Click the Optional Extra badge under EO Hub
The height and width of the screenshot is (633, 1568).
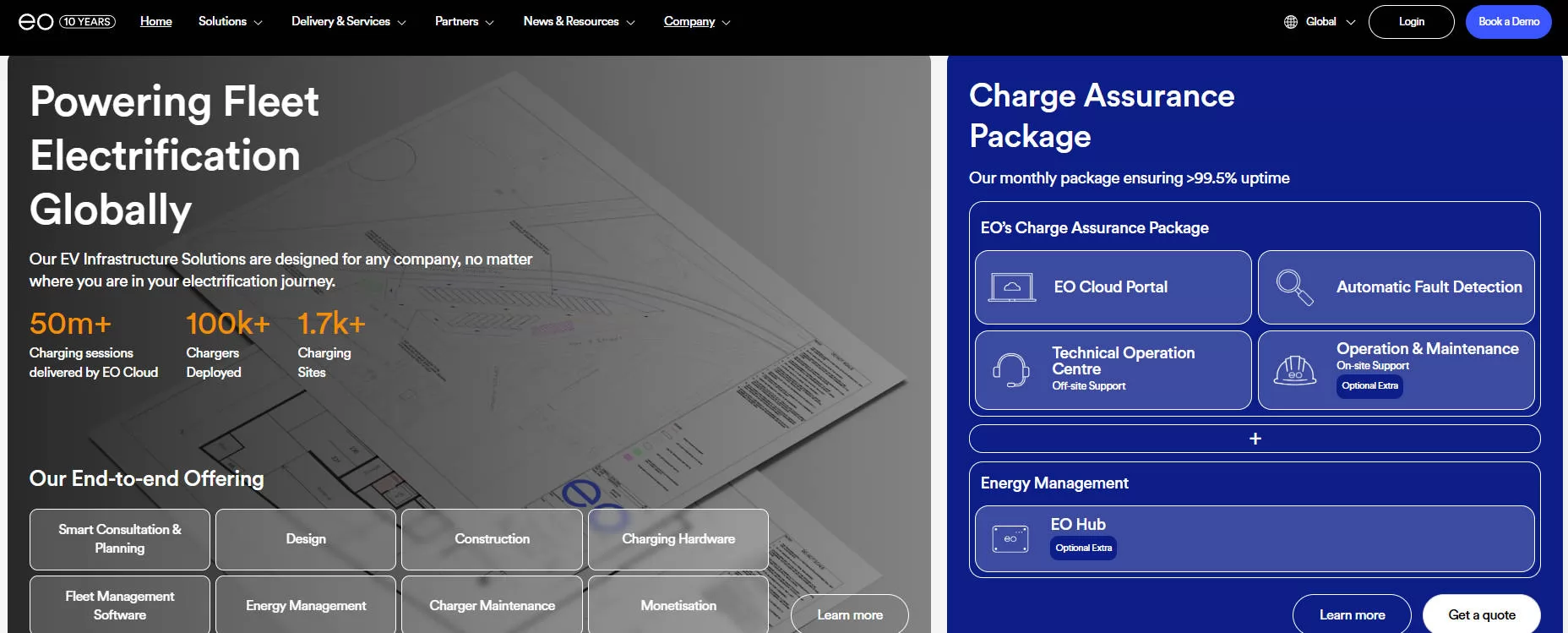[x=1084, y=548]
